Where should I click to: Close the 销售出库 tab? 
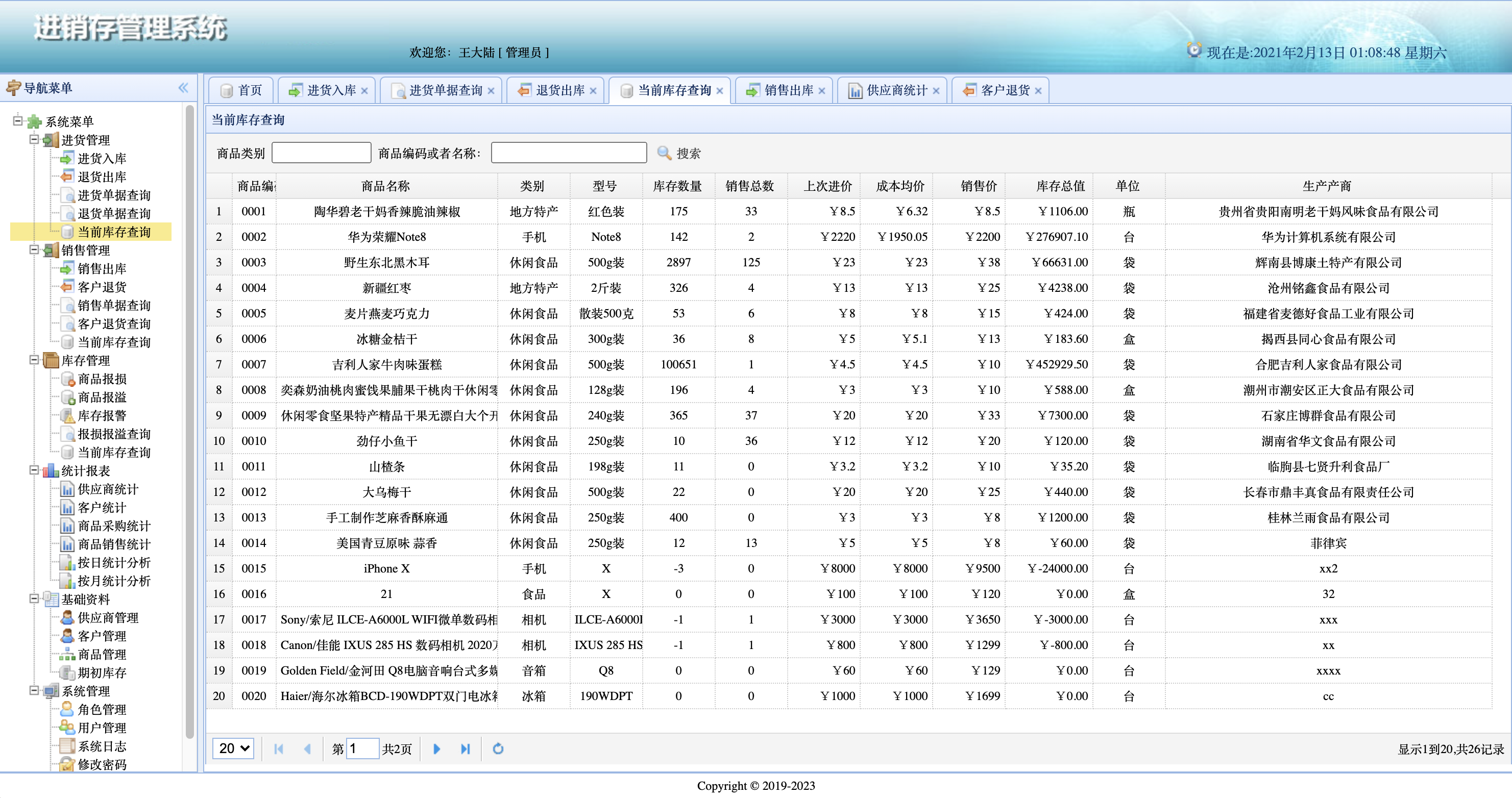pos(822,91)
